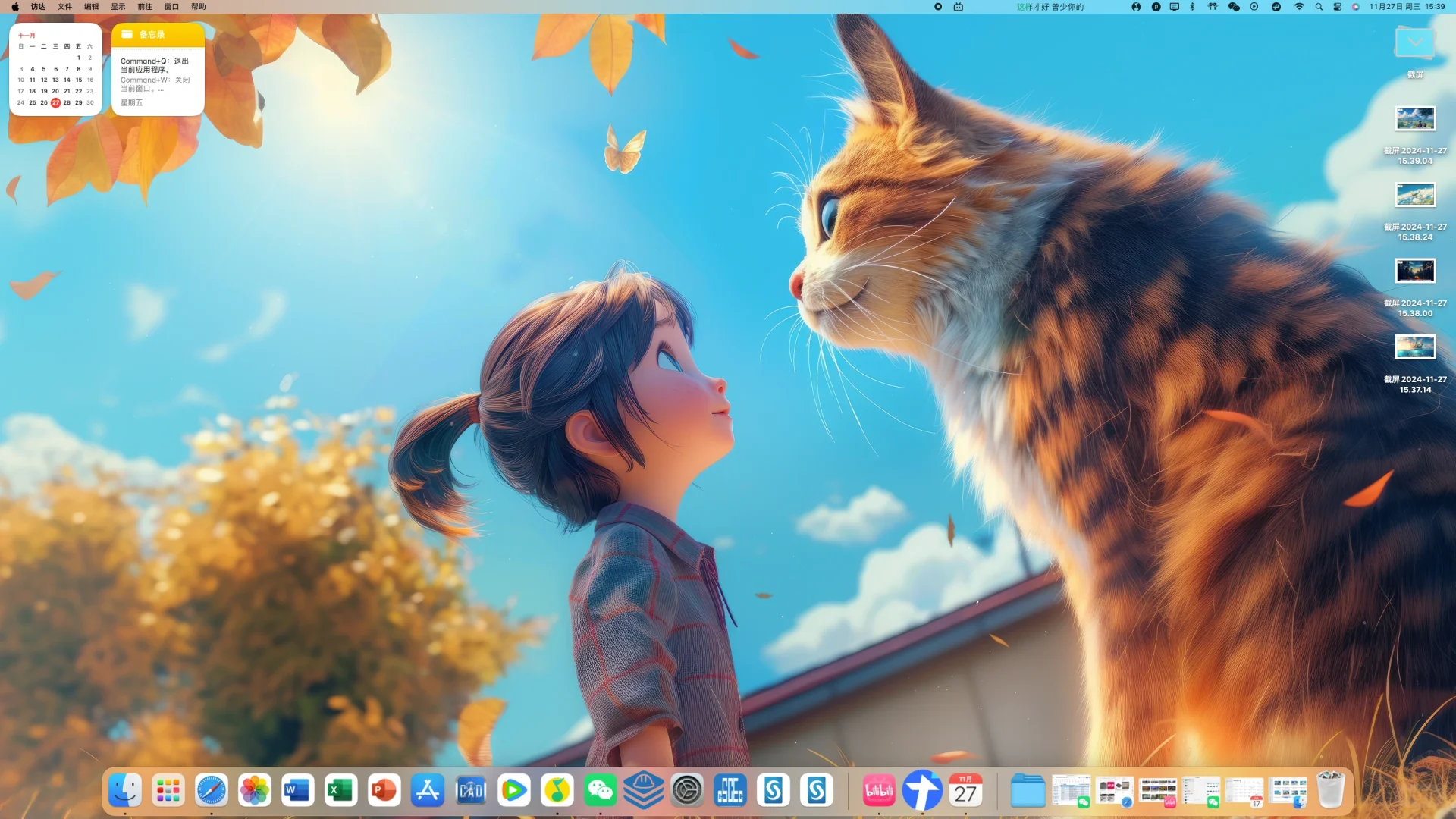Viewport: 1456px width, 819px height.
Task: Click the 十一月 calendar widget title
Action: click(27, 36)
